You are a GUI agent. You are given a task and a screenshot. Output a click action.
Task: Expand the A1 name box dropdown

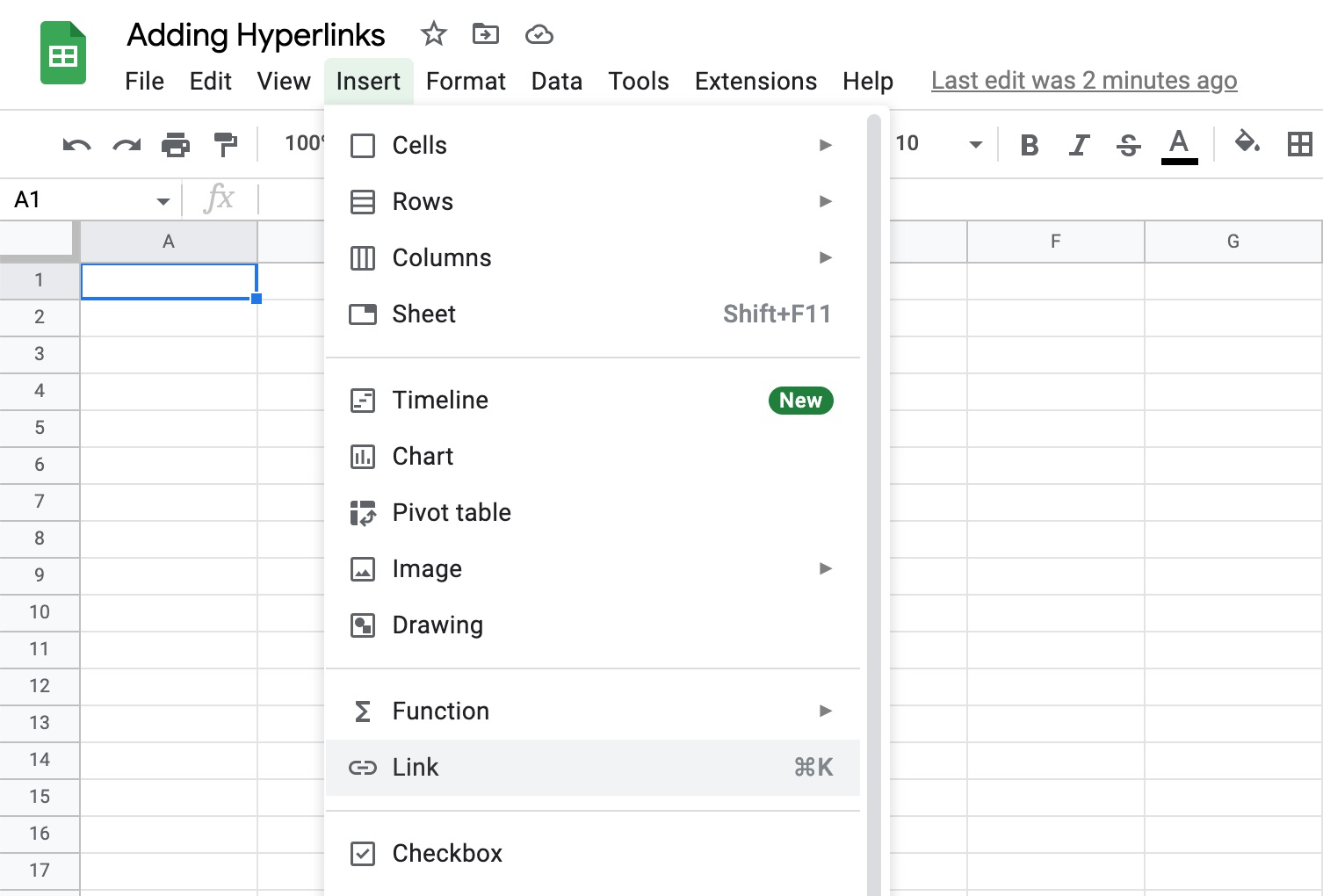(x=163, y=201)
